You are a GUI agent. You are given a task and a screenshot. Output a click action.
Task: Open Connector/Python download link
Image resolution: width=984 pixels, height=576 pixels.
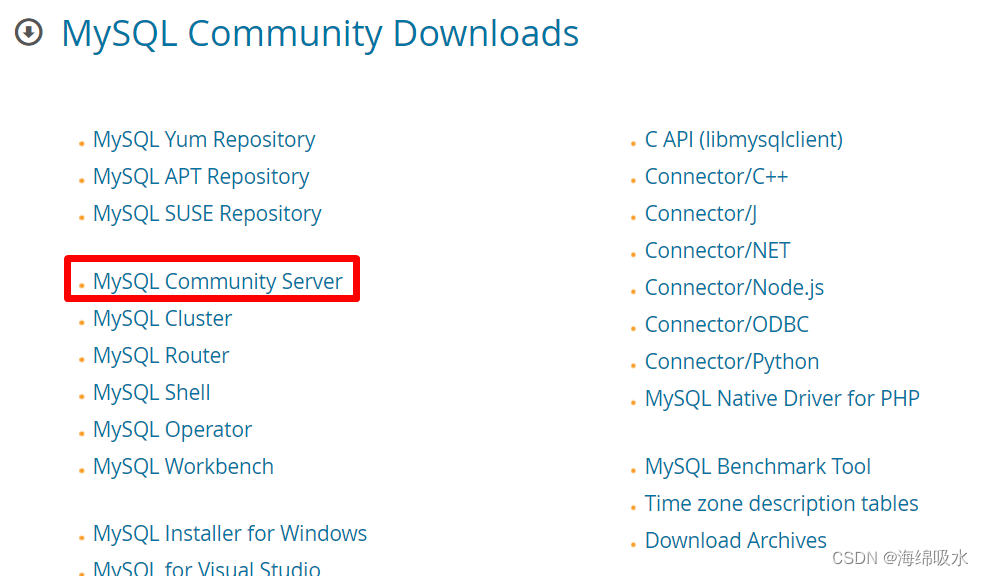coord(732,362)
